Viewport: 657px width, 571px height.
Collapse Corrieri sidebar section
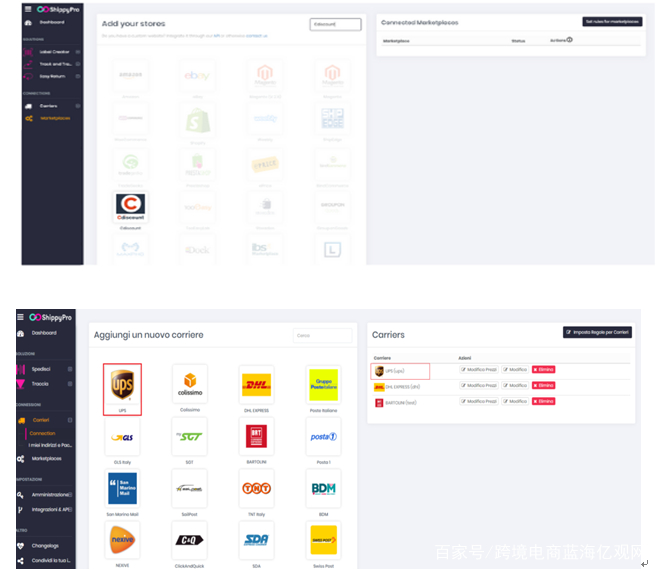(x=70, y=420)
